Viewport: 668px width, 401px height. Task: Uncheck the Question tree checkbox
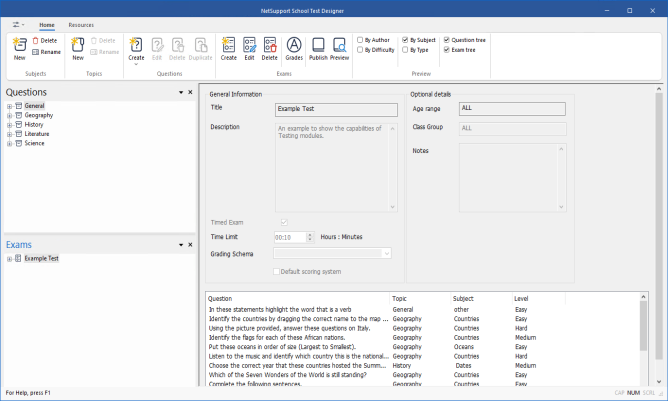tap(446, 40)
